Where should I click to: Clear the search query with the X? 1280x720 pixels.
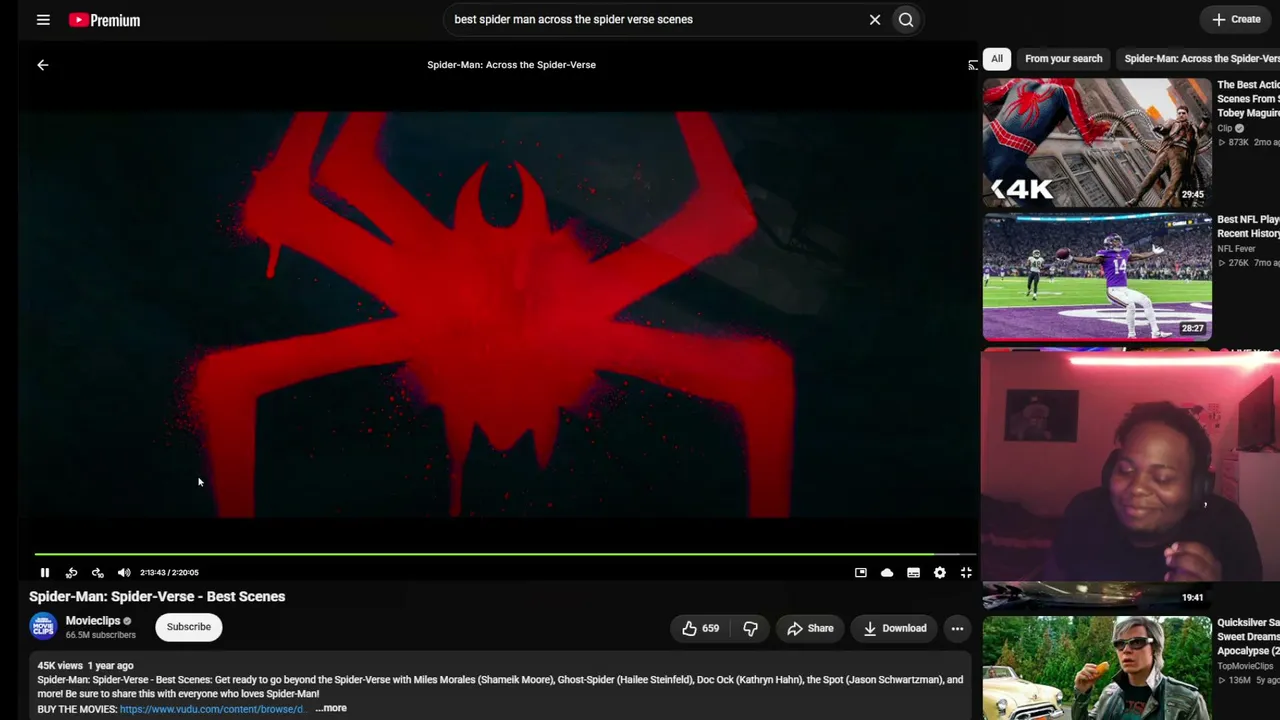point(875,19)
